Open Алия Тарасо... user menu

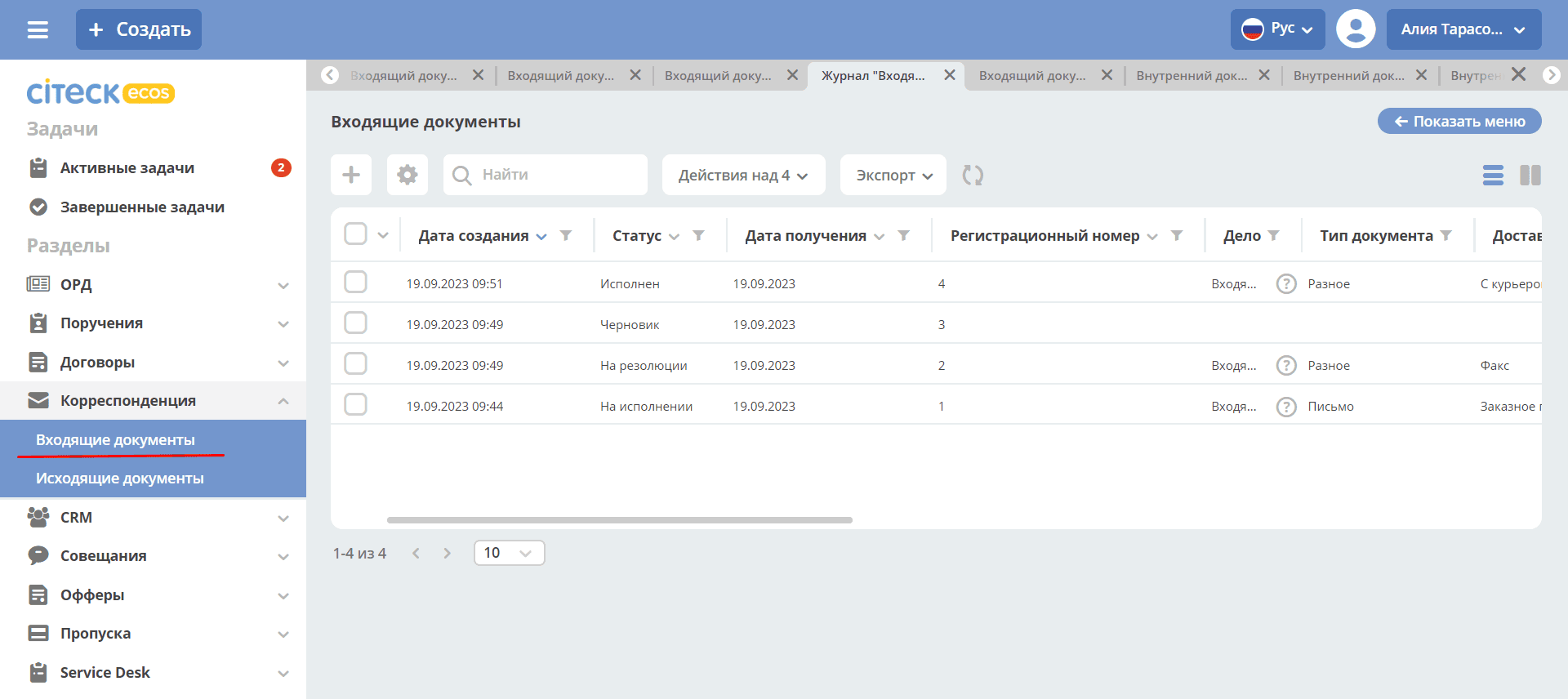[x=1463, y=29]
